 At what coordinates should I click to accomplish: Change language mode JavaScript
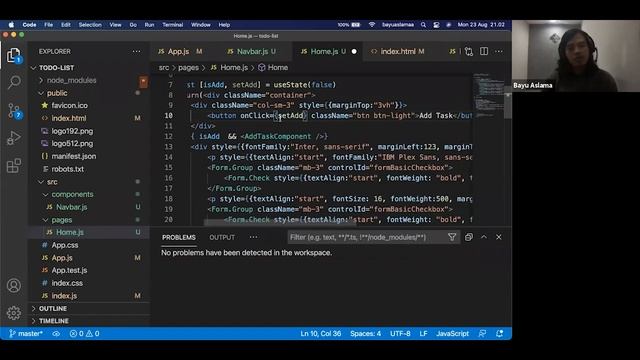pos(452,333)
